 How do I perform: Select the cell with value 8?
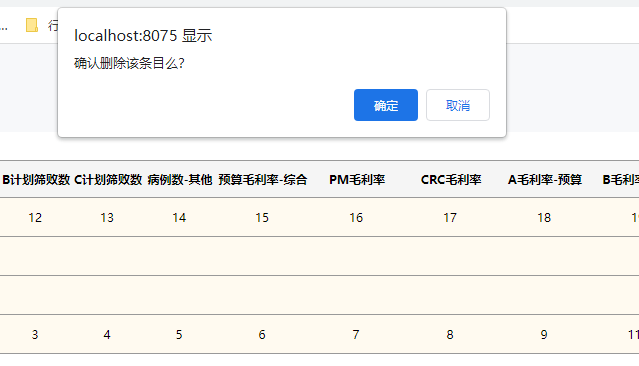[450, 335]
